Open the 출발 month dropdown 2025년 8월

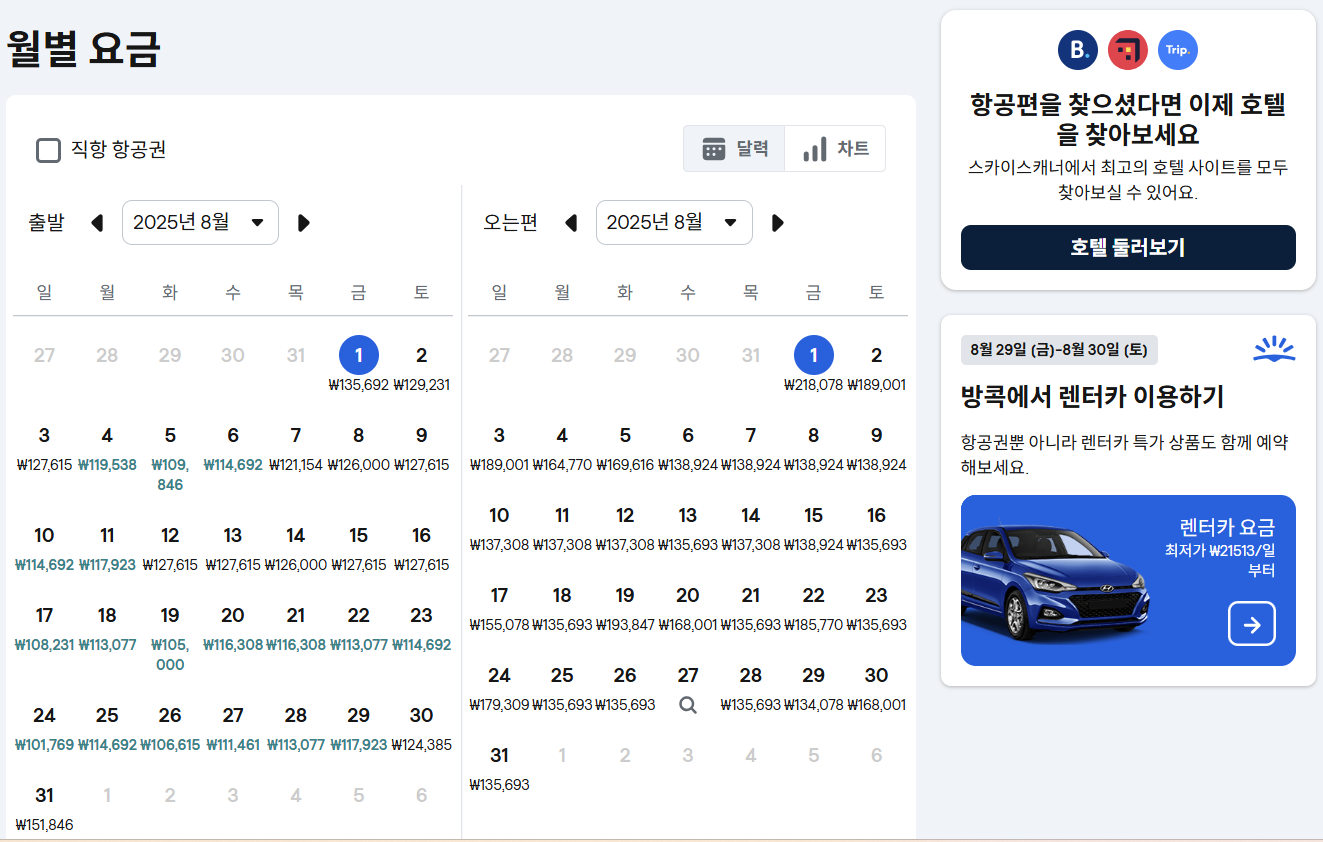coord(200,222)
